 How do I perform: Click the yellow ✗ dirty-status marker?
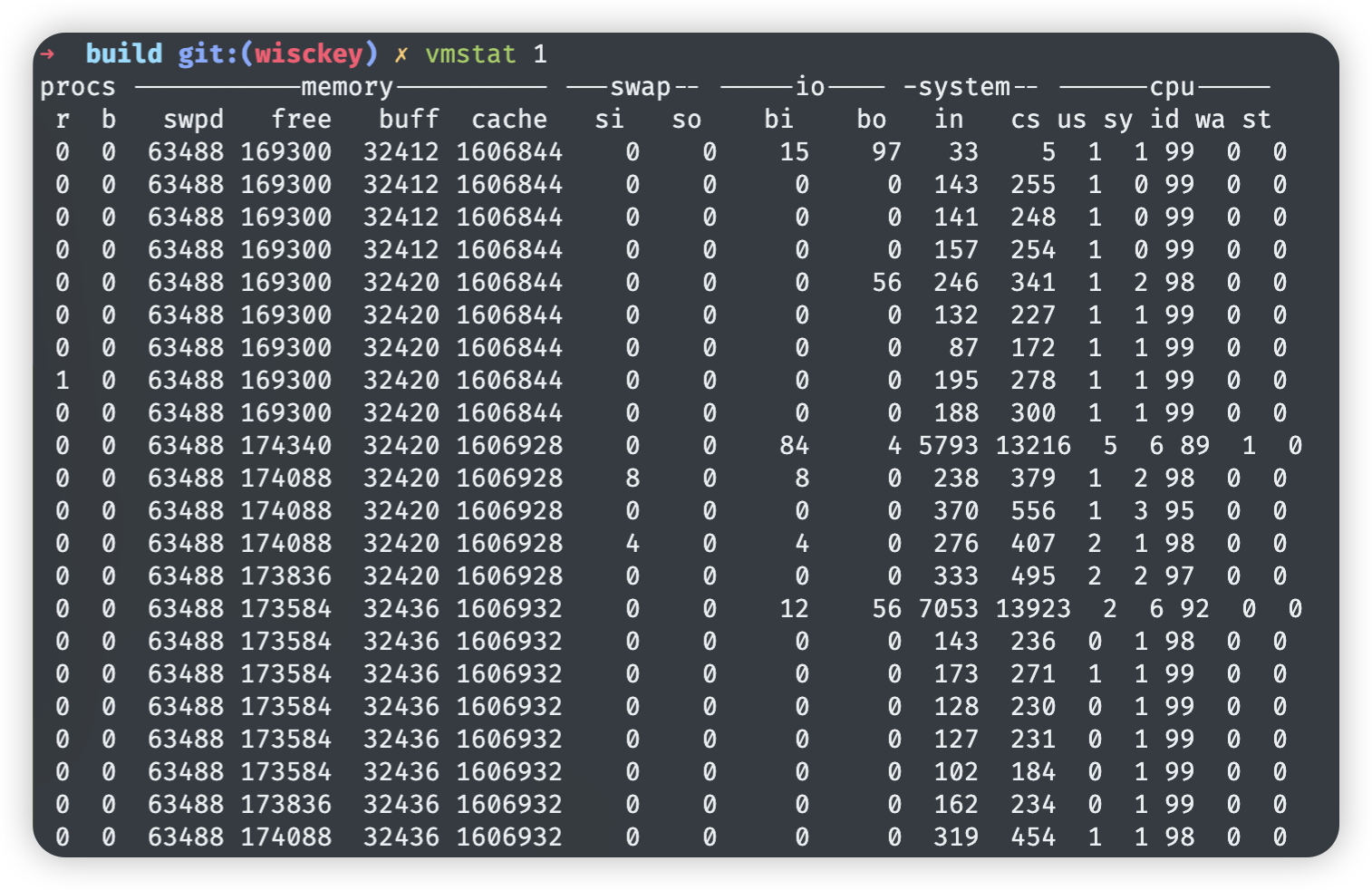[401, 55]
